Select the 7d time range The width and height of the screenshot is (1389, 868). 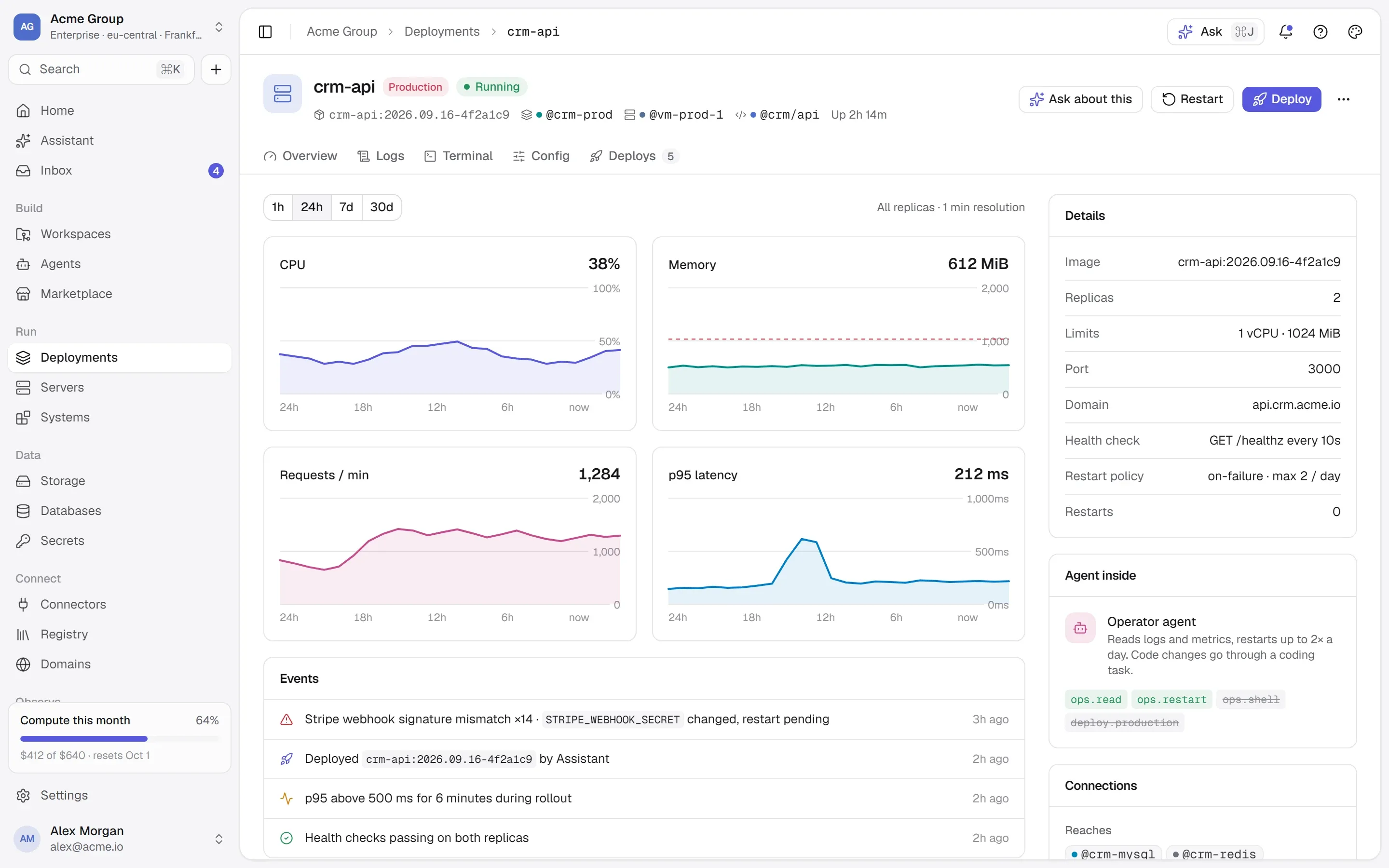pyautogui.click(x=346, y=207)
